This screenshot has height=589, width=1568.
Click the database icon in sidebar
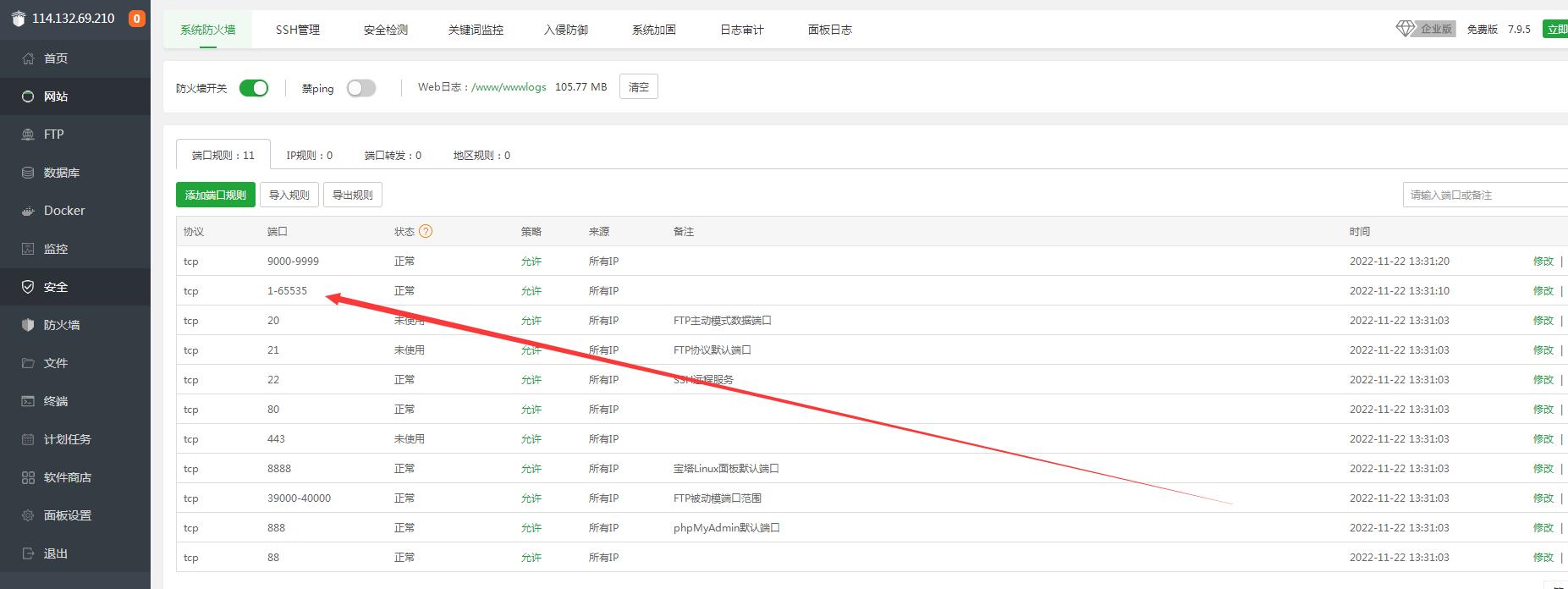coord(28,173)
